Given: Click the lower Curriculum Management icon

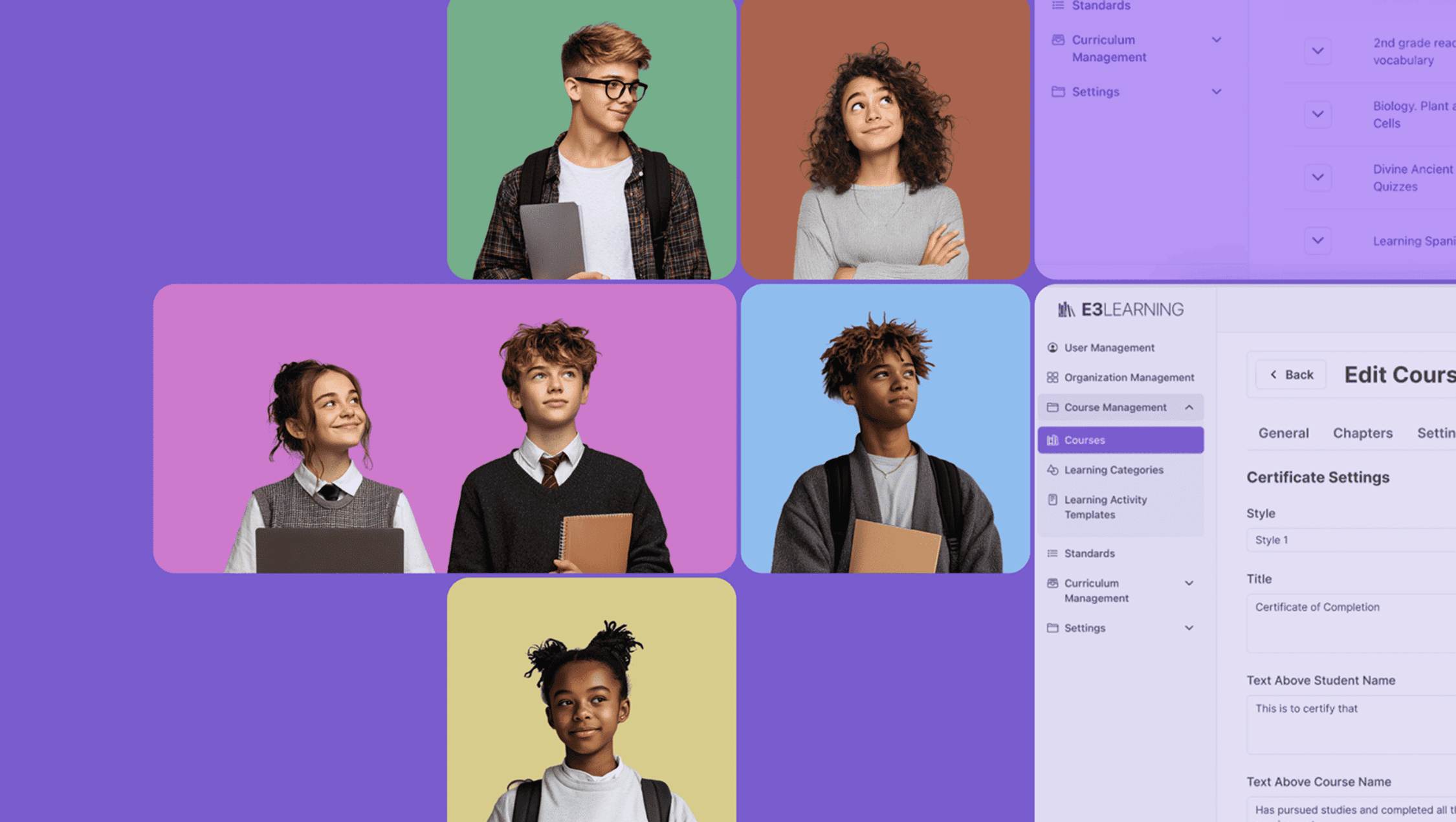Looking at the screenshot, I should [x=1053, y=583].
